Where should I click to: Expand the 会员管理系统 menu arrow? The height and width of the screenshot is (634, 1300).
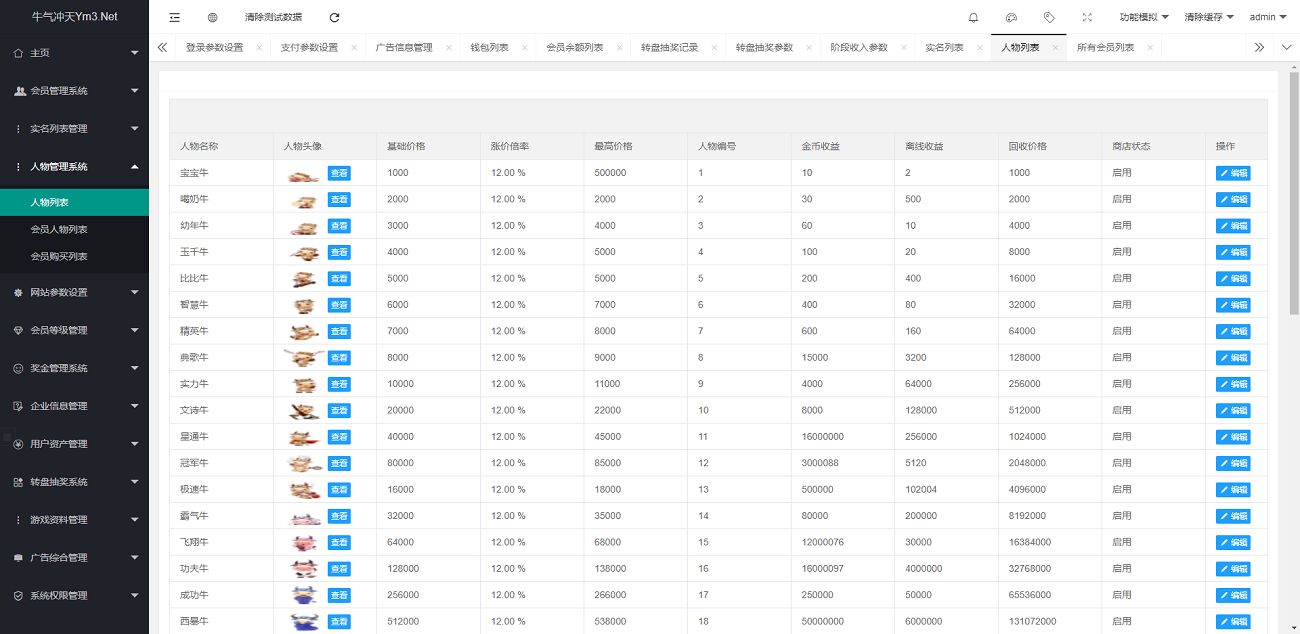[x=135, y=90]
